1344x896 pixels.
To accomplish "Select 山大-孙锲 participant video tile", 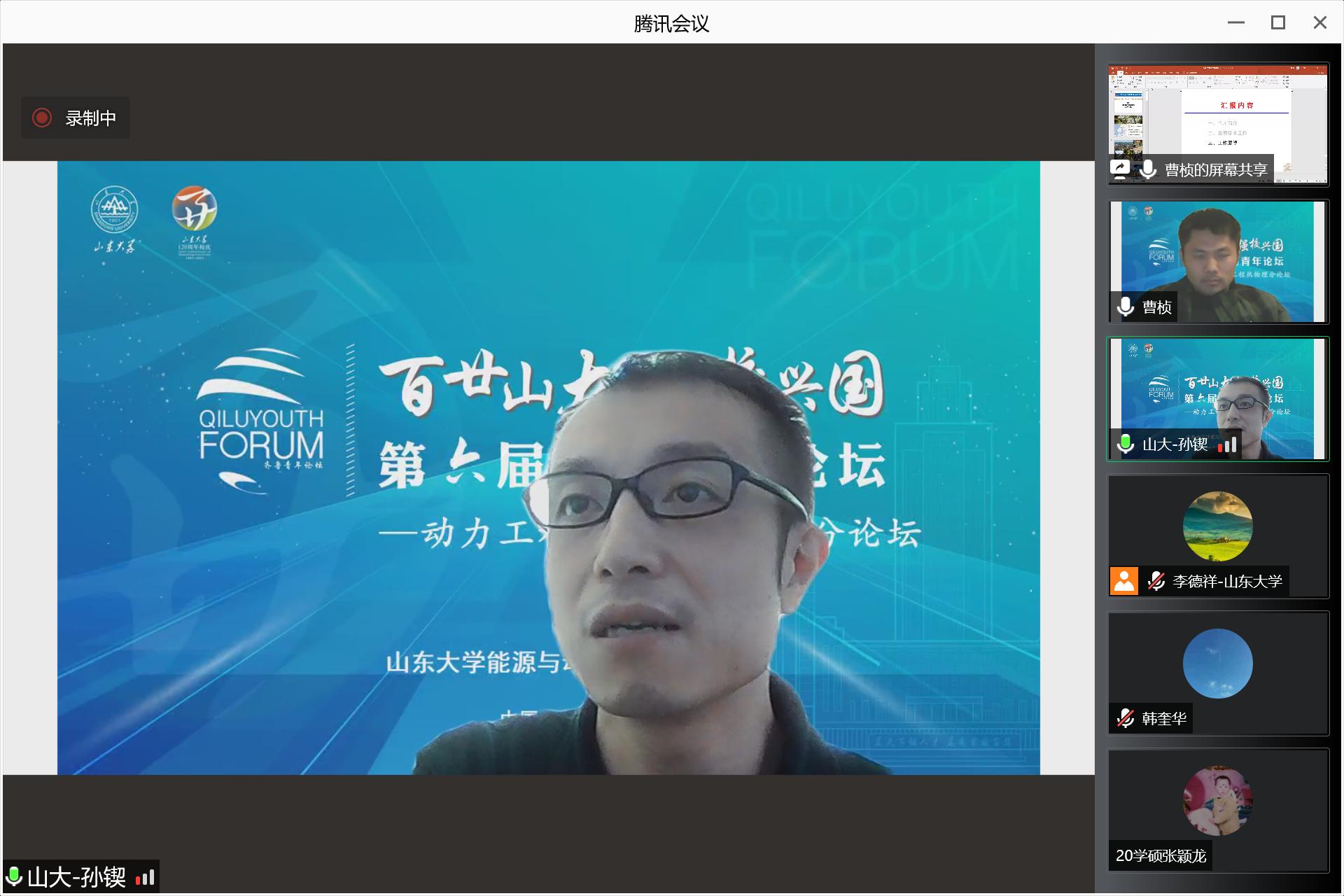I will 1218,399.
